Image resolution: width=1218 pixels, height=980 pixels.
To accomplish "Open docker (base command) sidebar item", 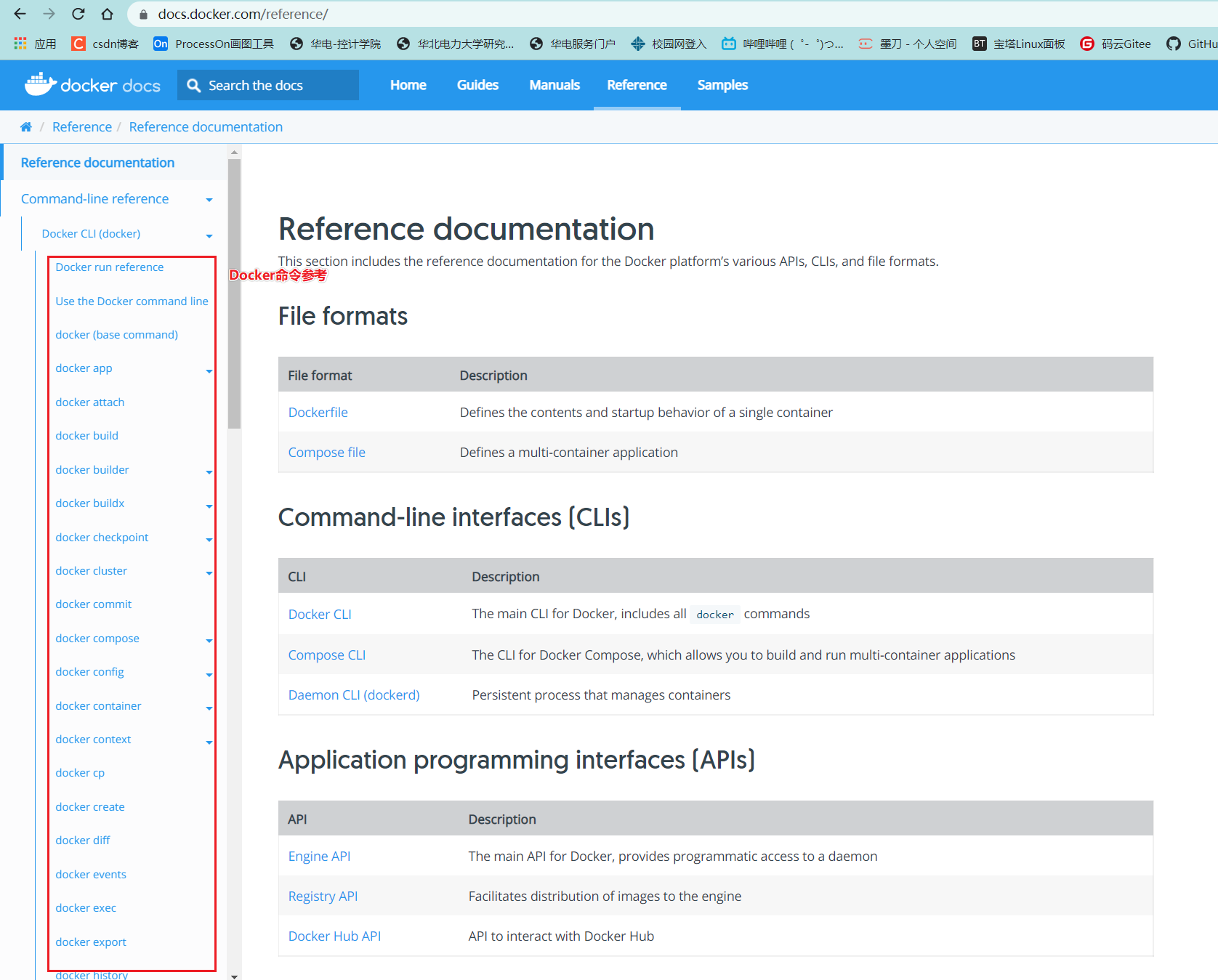I will tap(116, 335).
